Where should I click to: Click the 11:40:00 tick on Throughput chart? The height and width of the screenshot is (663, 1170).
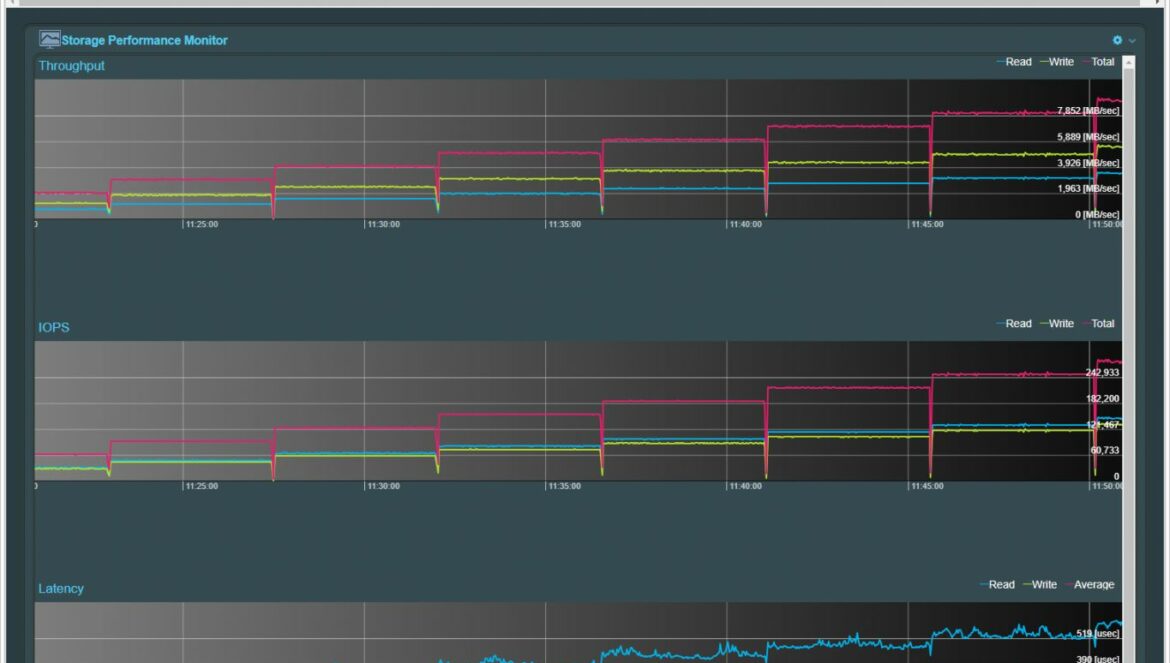[x=745, y=224]
